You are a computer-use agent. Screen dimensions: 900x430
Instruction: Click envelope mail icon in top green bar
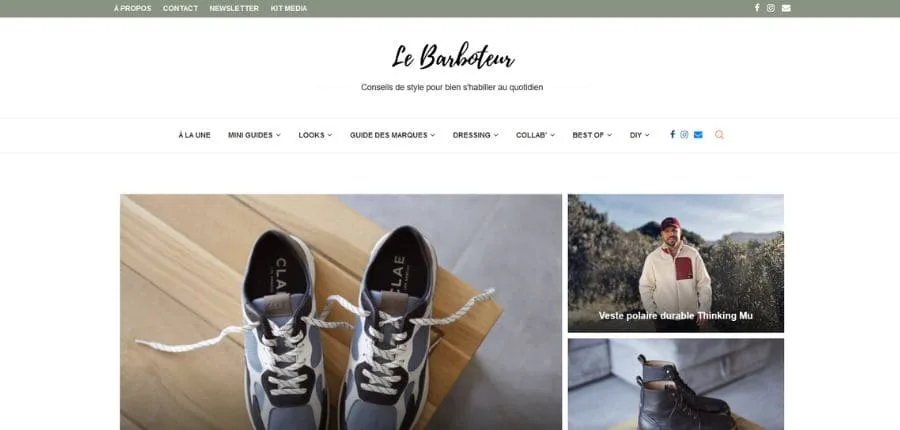[786, 8]
